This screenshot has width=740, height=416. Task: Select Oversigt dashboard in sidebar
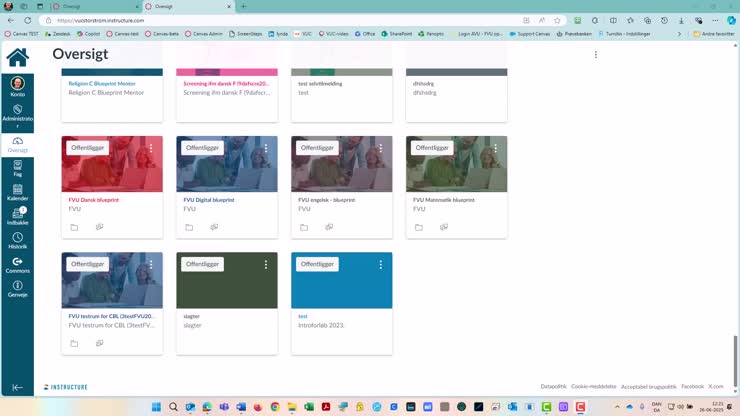(17, 144)
